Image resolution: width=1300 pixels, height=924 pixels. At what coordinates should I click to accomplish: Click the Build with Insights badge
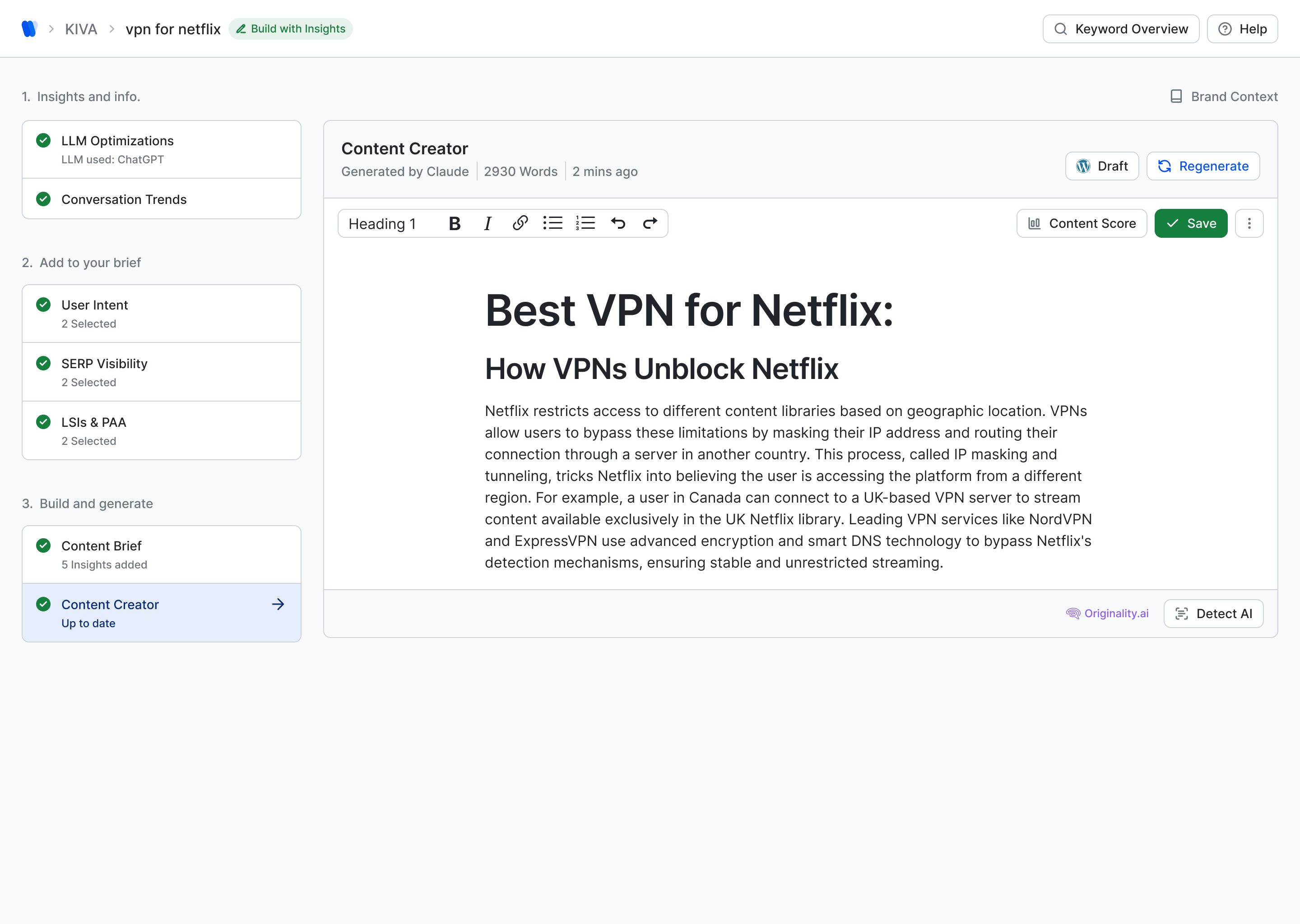291,29
